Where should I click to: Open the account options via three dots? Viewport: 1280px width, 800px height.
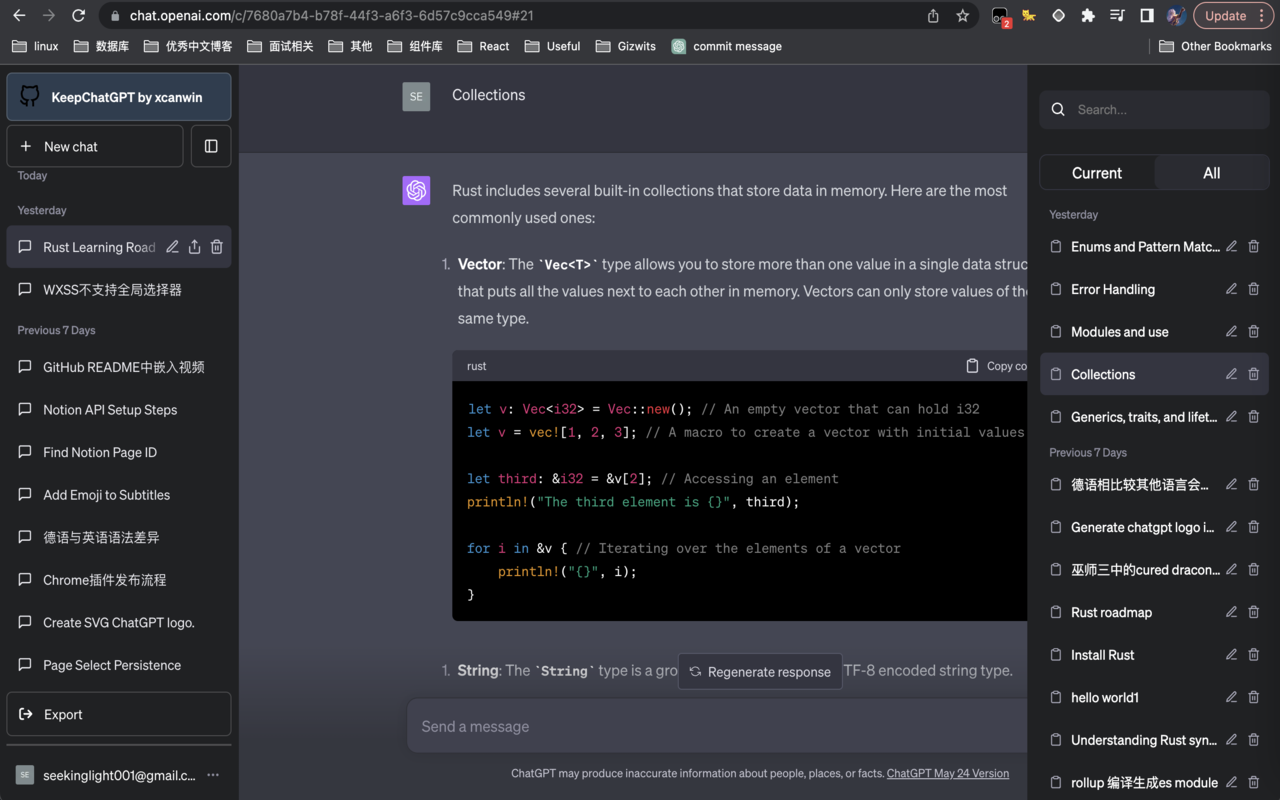(x=212, y=775)
